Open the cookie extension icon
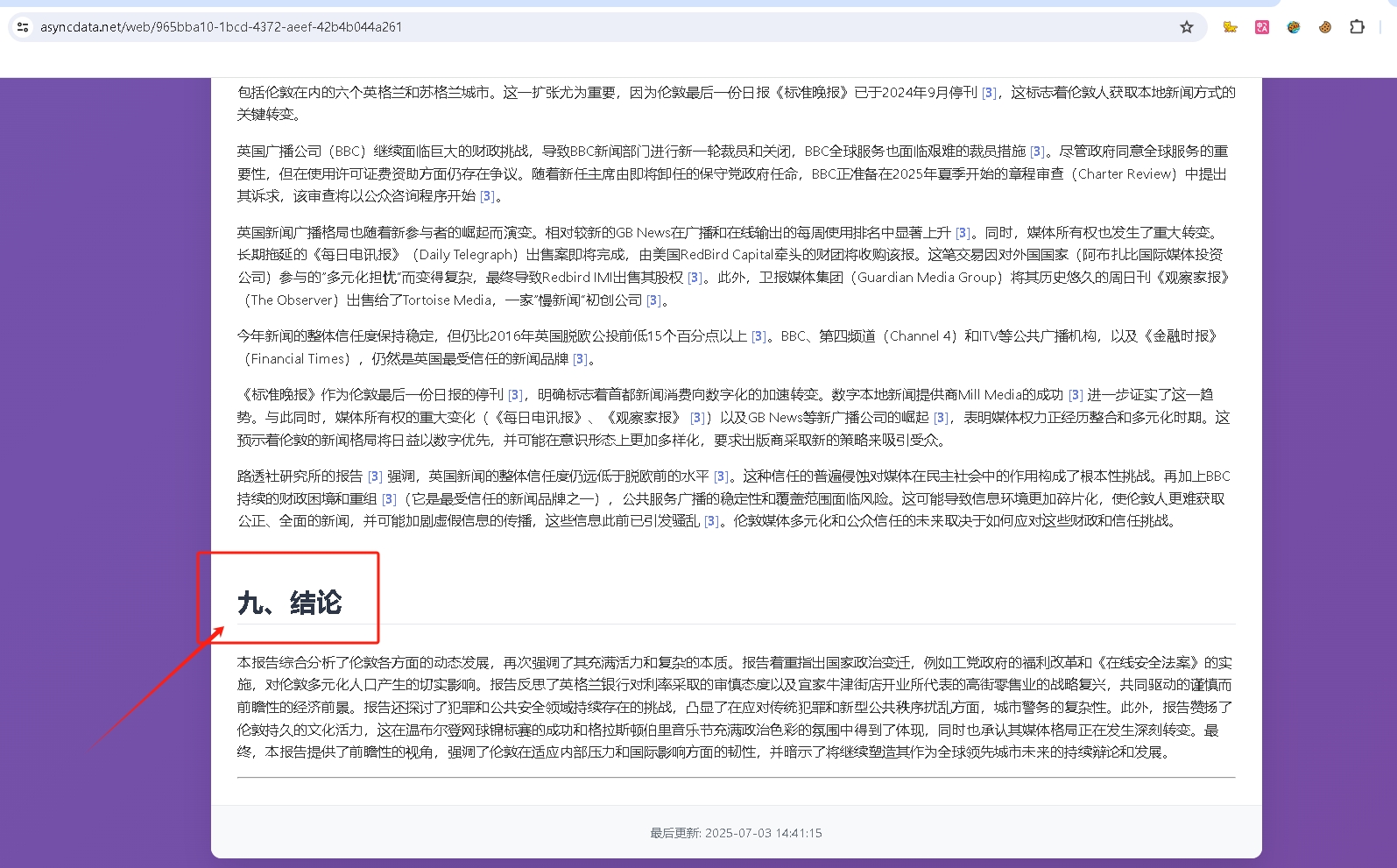The image size is (1397, 868). [x=1325, y=27]
